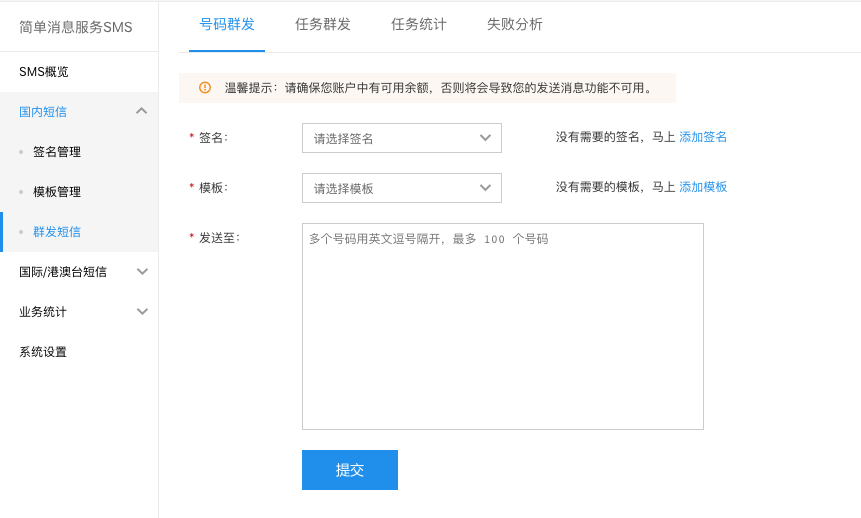
Task: Select the 号码群发 tab
Action: 227,24
